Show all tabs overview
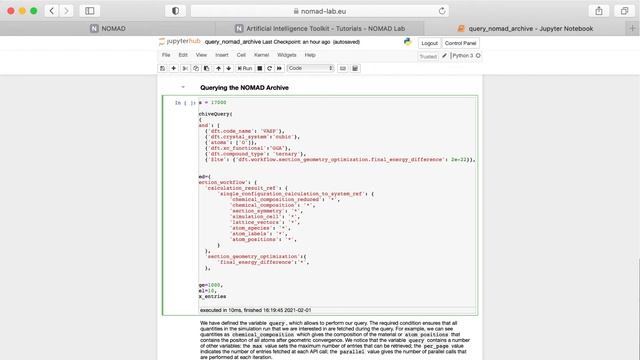640x360 pixels. pyautogui.click(x=624, y=11)
